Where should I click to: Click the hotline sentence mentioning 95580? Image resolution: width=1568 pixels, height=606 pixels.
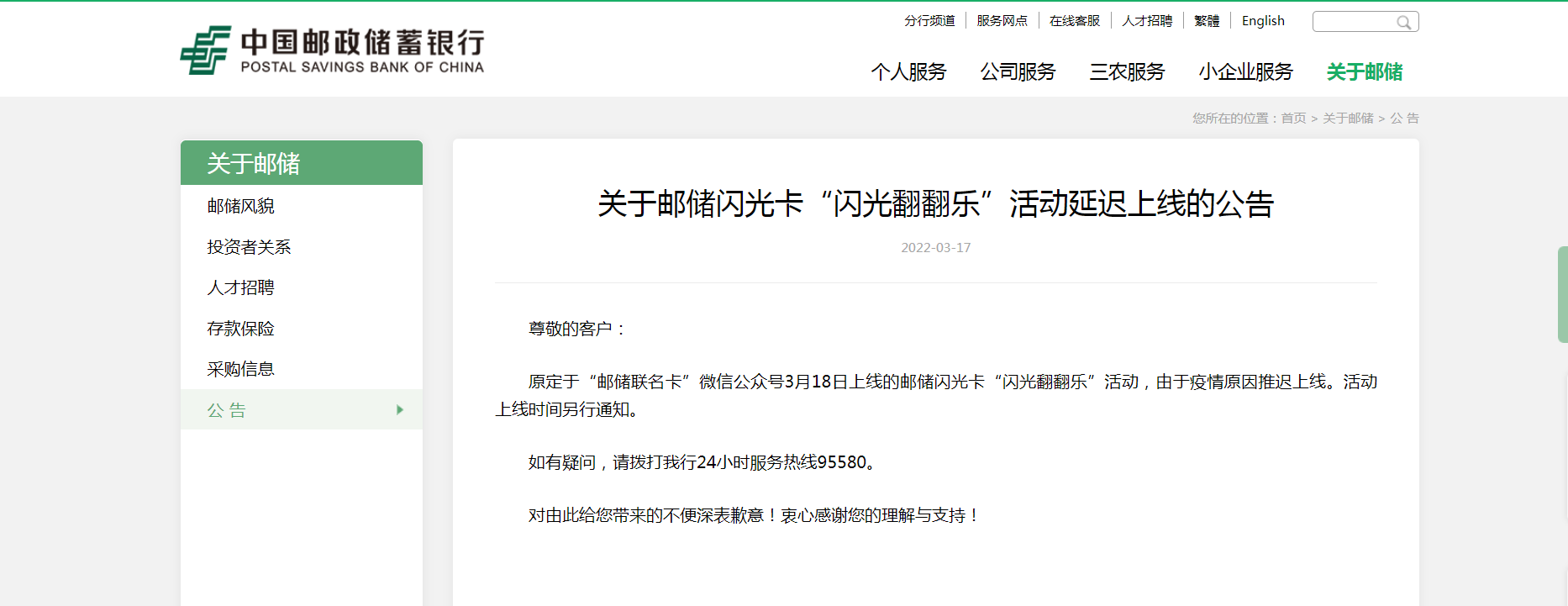coord(704,462)
